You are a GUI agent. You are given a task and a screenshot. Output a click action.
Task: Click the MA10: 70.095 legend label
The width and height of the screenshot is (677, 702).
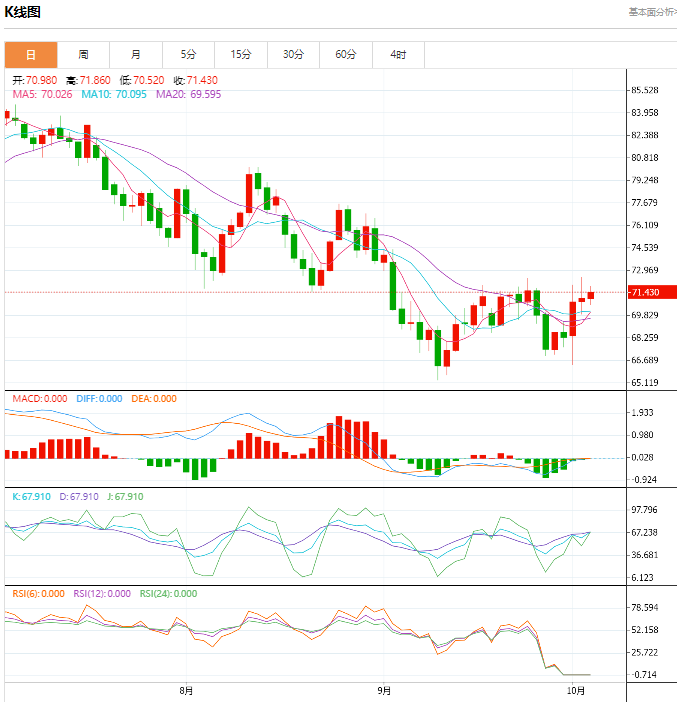(x=114, y=94)
